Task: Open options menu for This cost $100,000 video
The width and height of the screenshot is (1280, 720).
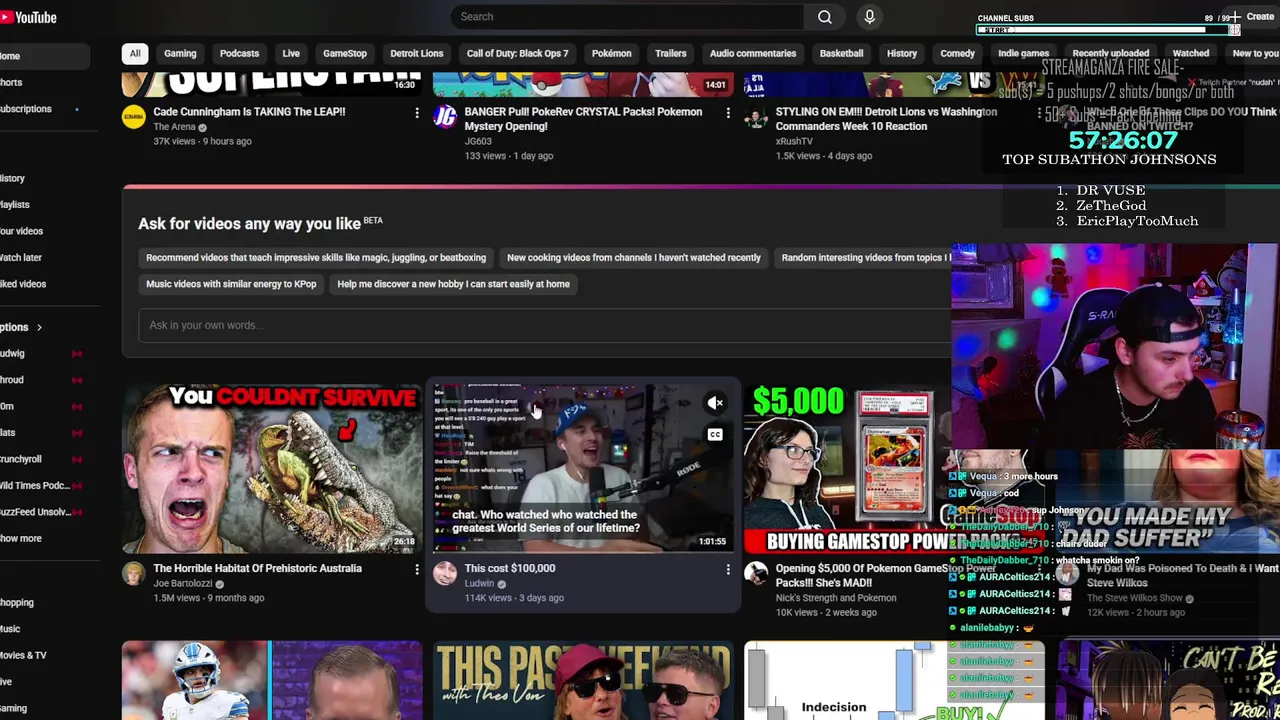Action: 728,569
